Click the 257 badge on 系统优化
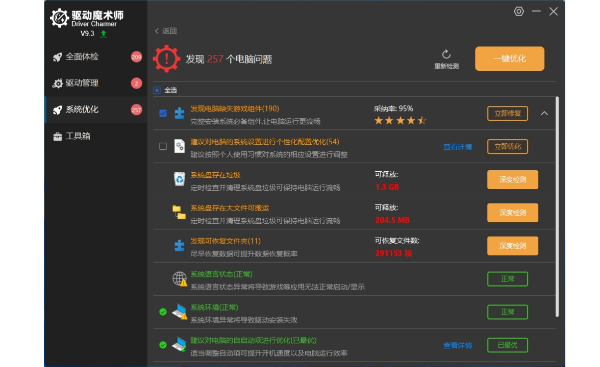600x367 pixels. tap(136, 110)
